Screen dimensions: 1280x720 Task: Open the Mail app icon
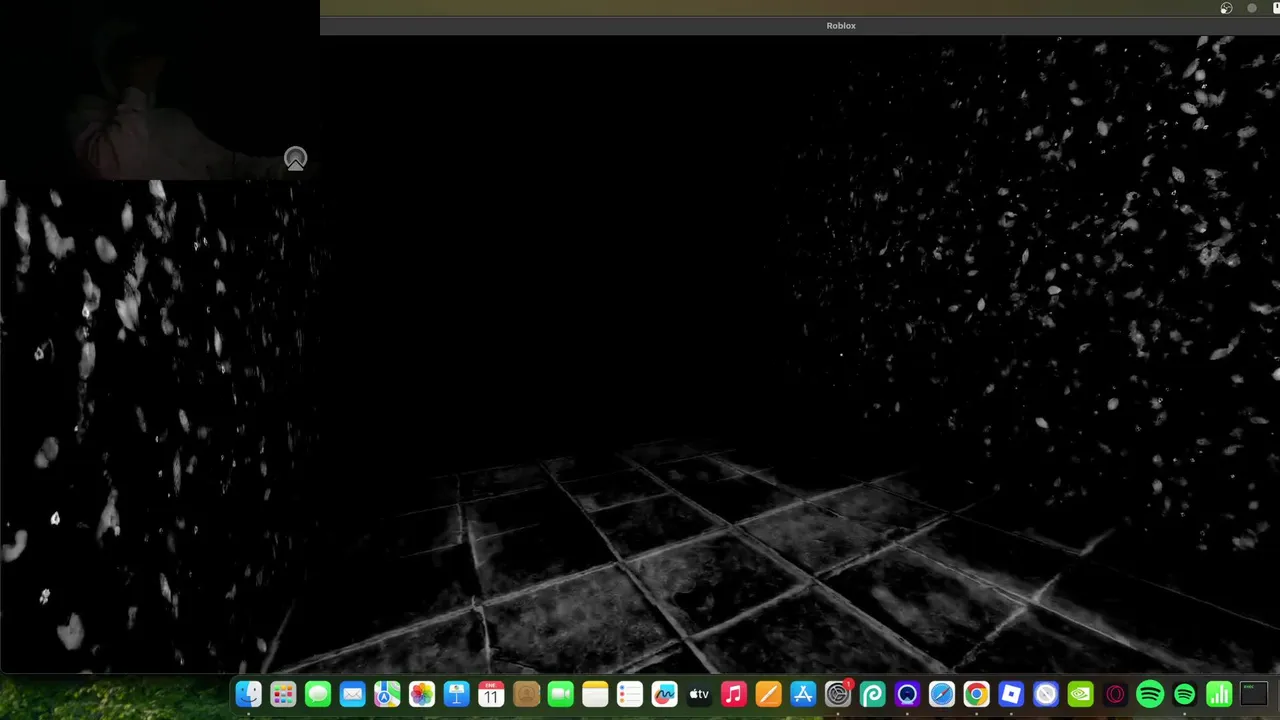(352, 694)
